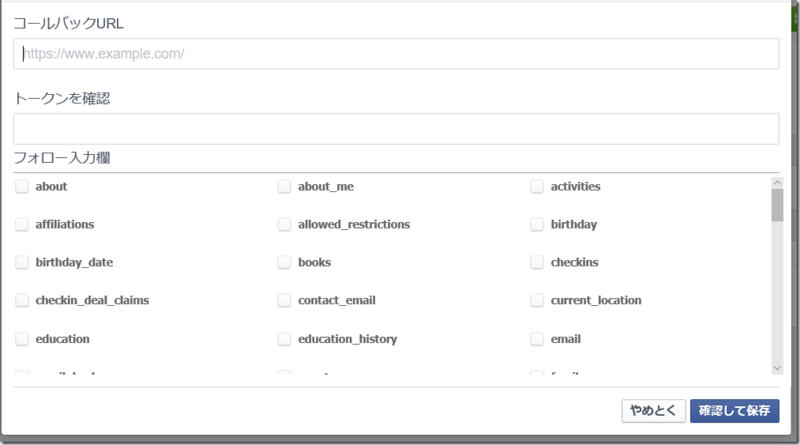
Task: Enable current_location checkbox
Action: tap(537, 300)
